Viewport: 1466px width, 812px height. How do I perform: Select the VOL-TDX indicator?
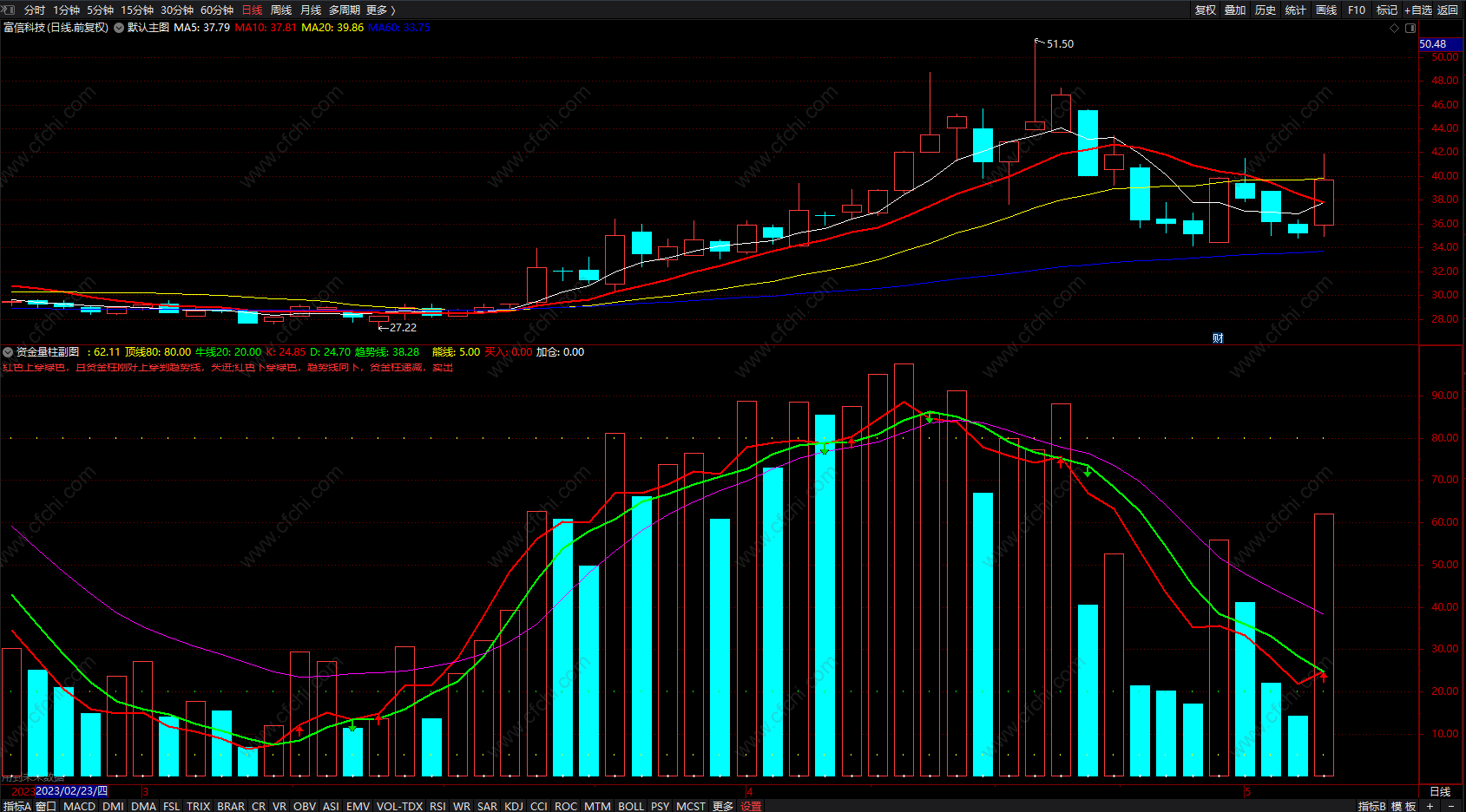tap(399, 806)
